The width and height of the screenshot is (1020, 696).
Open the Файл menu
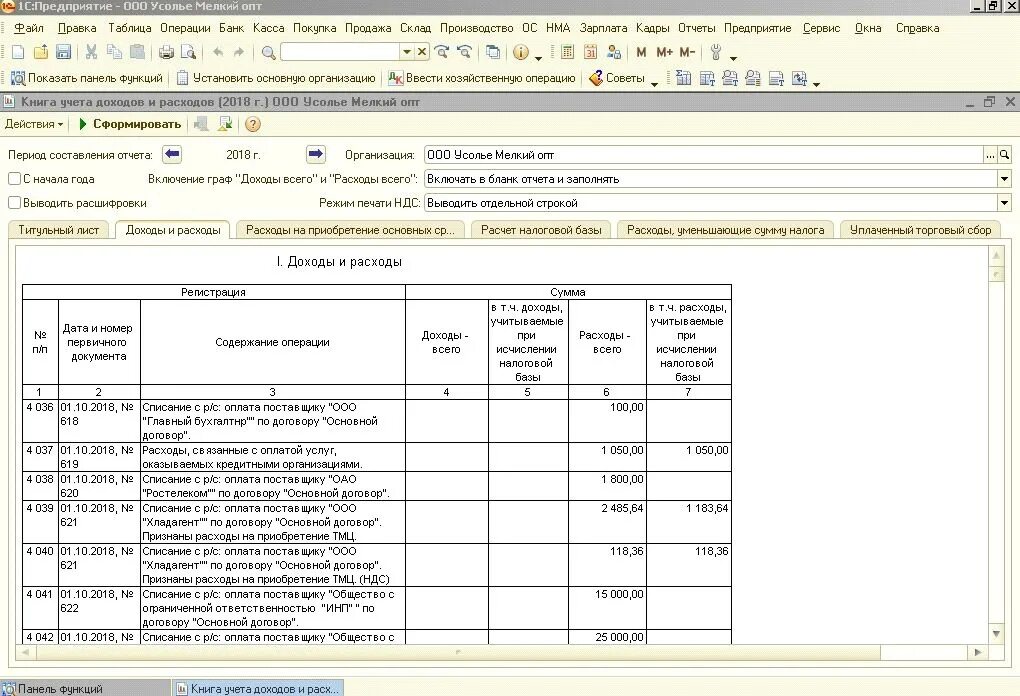[x=29, y=28]
